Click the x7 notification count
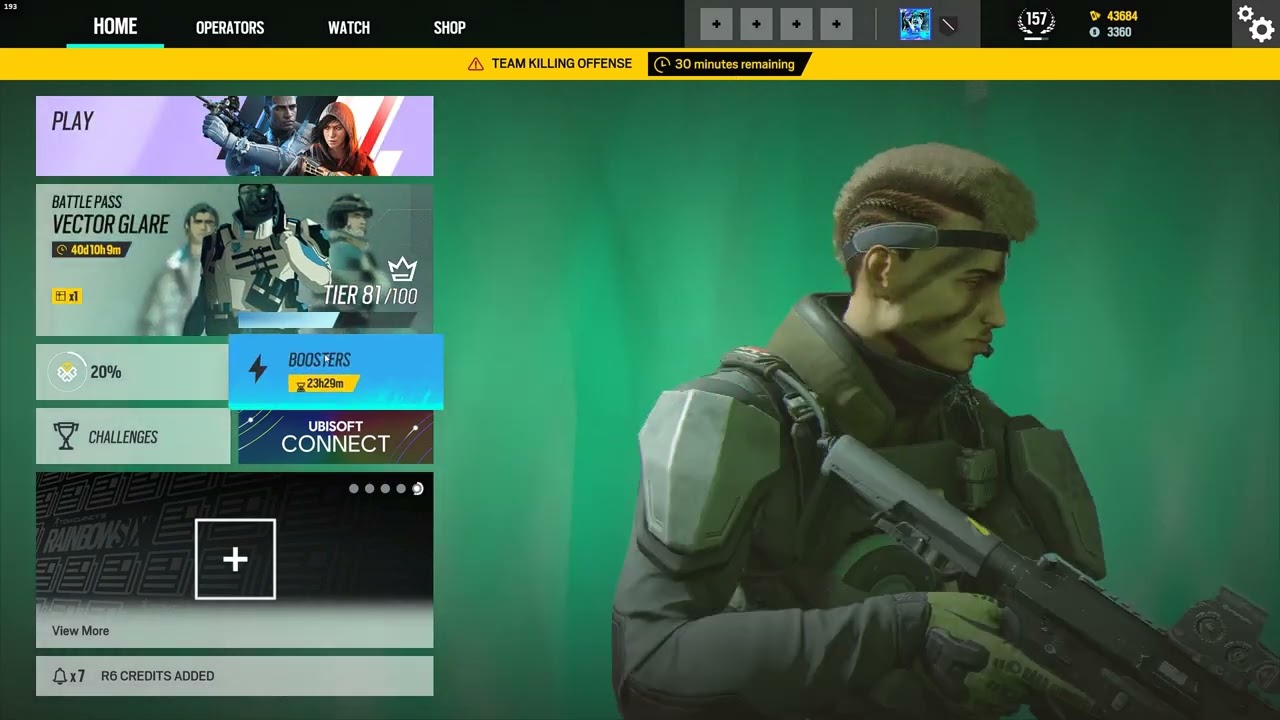1280x720 pixels. click(77, 677)
